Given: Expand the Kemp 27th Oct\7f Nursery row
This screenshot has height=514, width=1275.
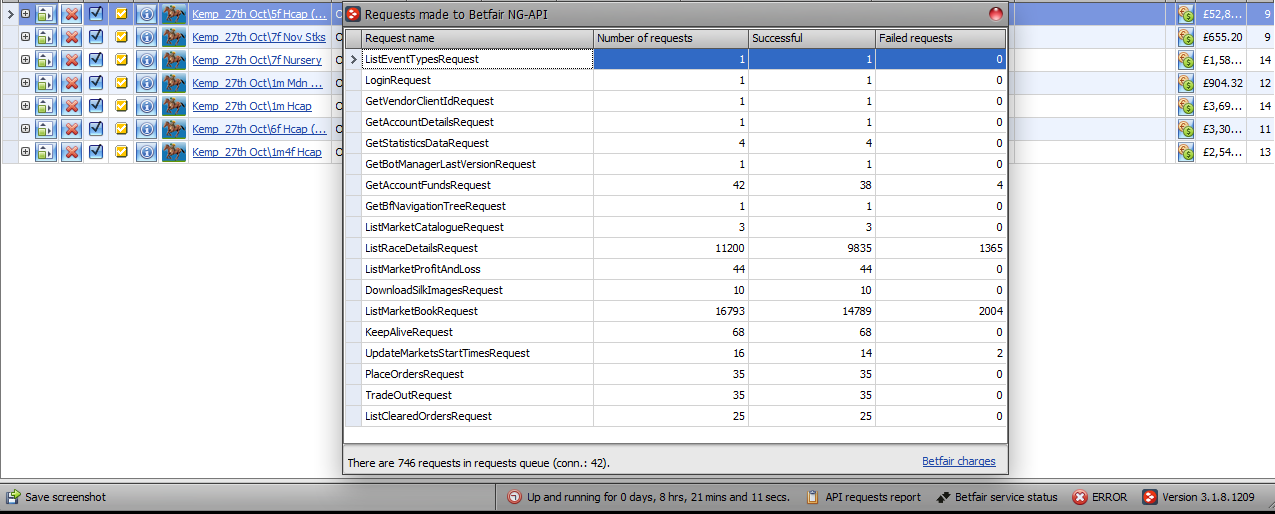Looking at the screenshot, I should pos(25,60).
